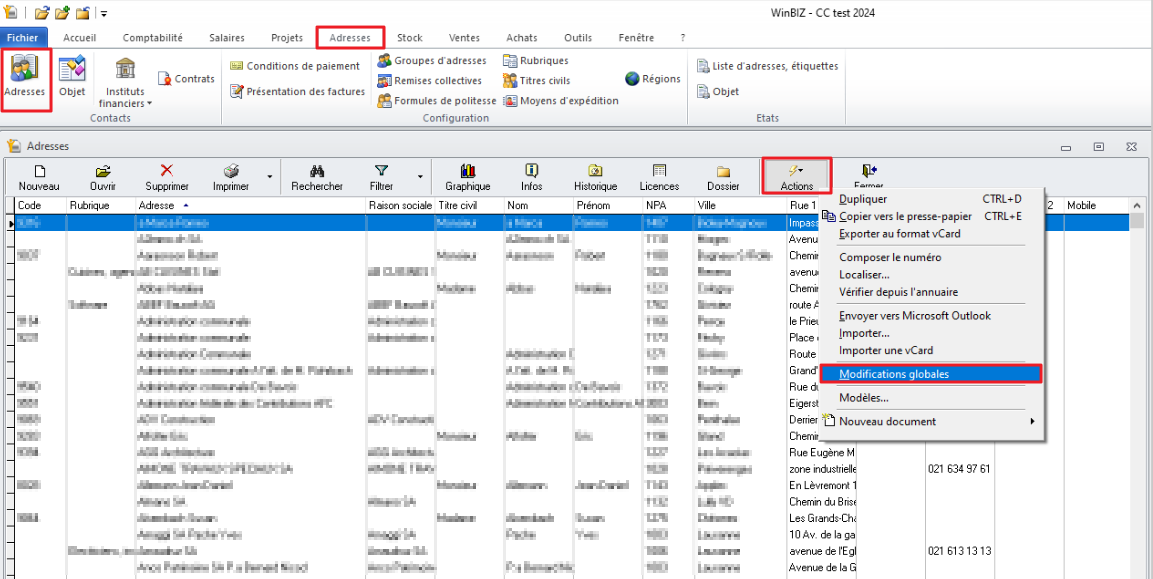Click the WinBIZ application icon in title bar
Viewport: 1153px width, 579px height.
point(11,13)
